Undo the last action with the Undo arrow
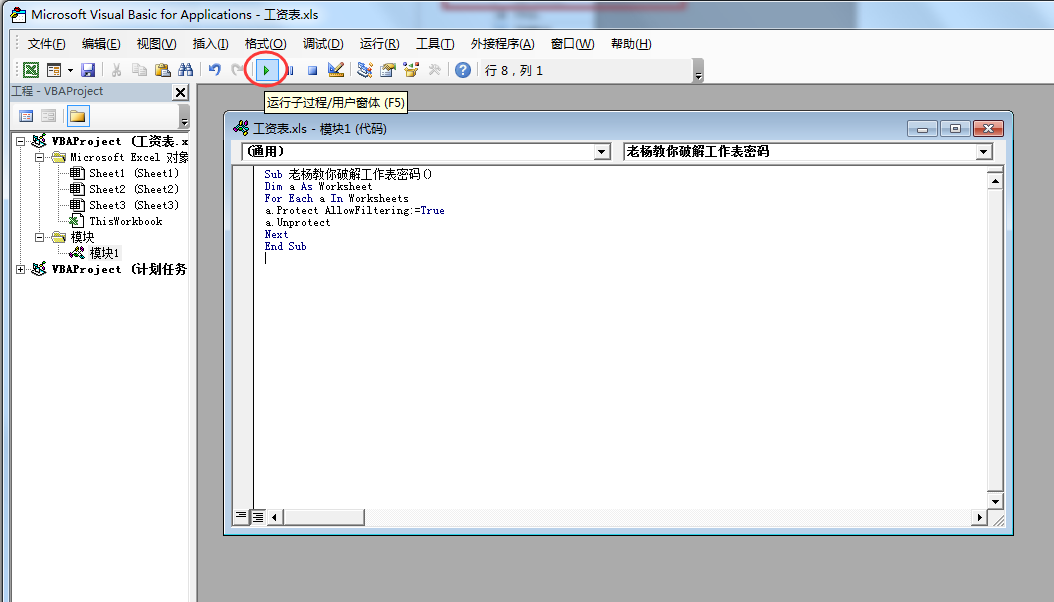 coord(214,70)
